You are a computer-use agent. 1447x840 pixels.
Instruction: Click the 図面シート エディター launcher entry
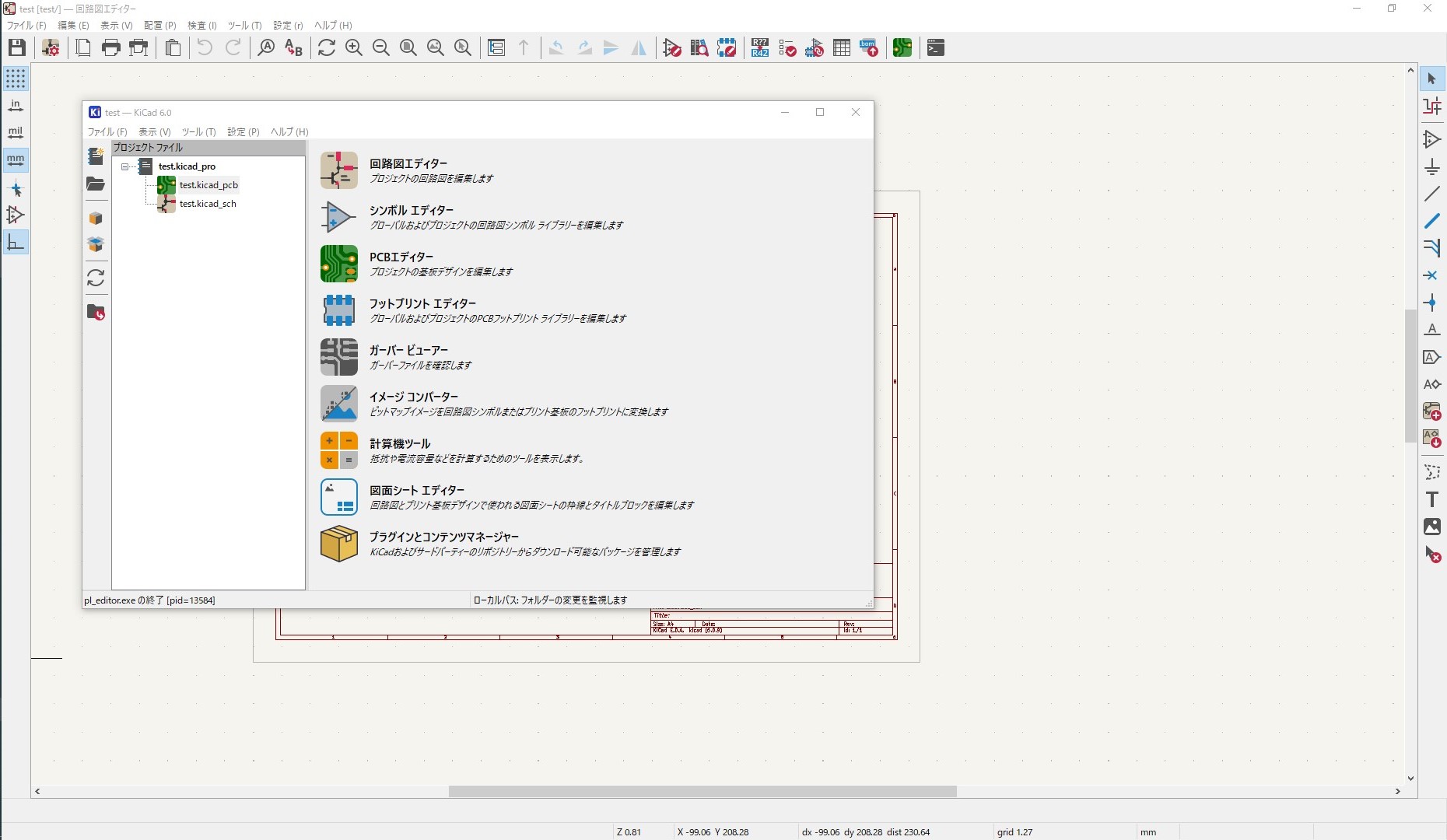[x=416, y=490]
